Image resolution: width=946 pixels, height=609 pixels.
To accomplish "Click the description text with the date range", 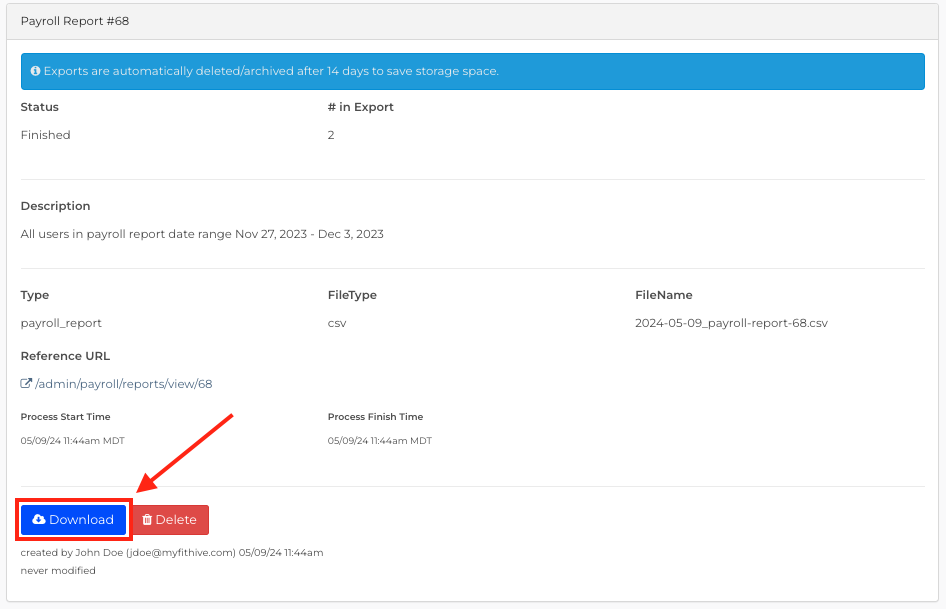I will pos(202,234).
